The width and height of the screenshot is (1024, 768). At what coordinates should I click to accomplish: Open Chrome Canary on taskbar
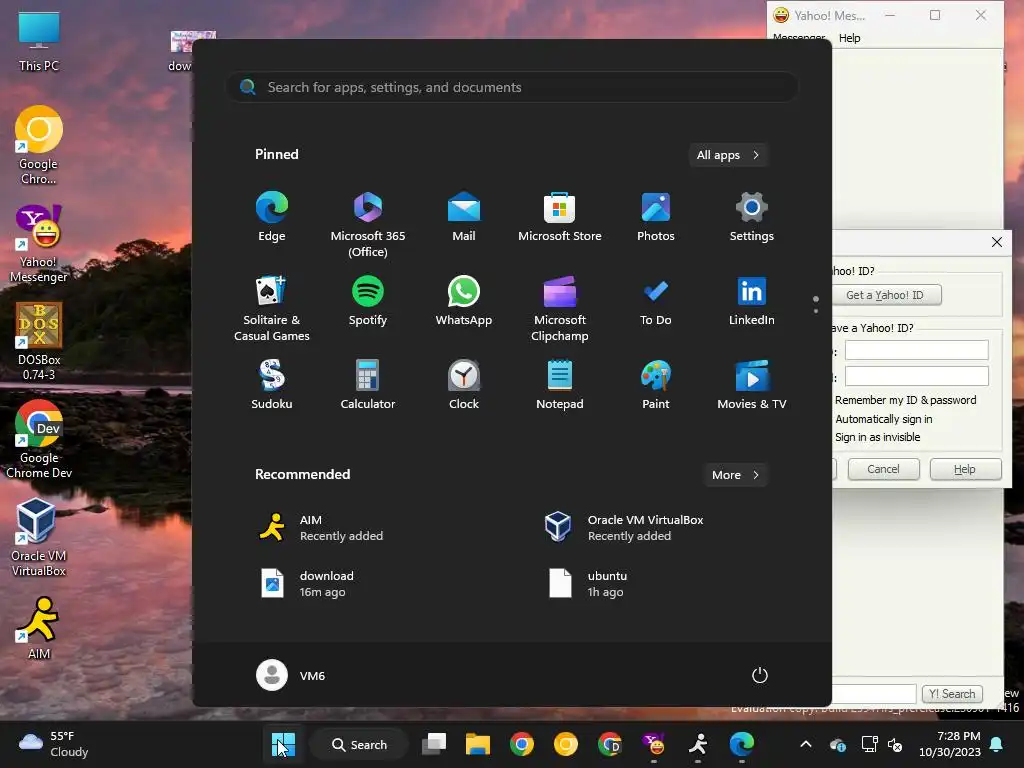tap(566, 744)
